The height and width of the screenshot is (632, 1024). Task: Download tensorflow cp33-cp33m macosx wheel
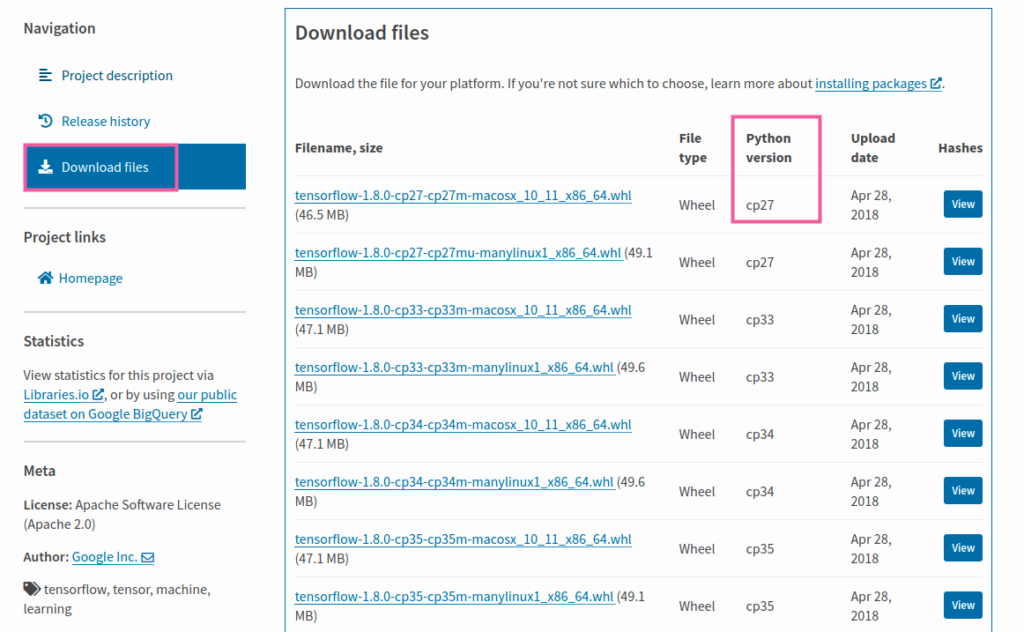coord(463,310)
